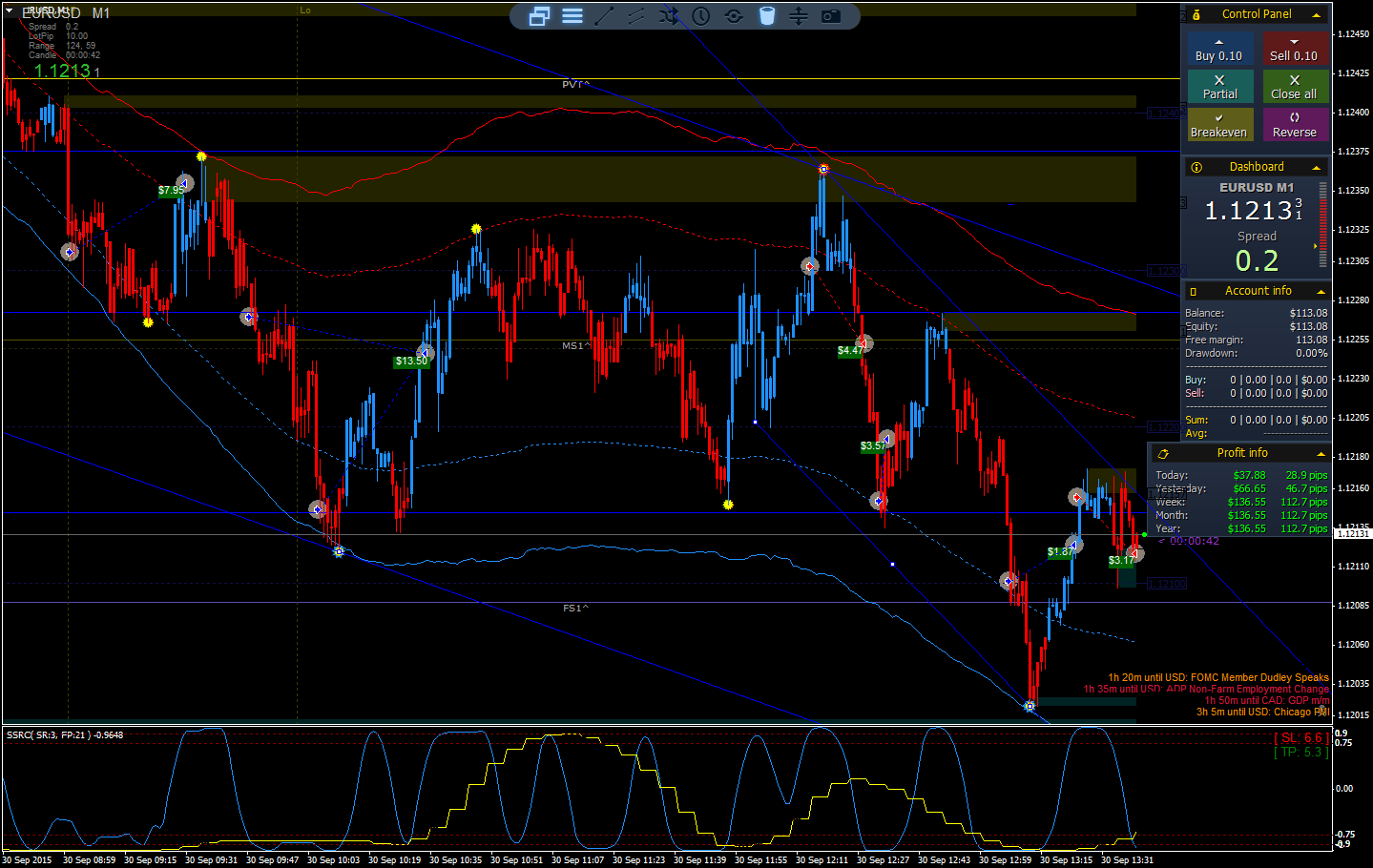Click the trash bin delete icon
Image resolution: width=1373 pixels, height=868 pixels.
coord(767,16)
